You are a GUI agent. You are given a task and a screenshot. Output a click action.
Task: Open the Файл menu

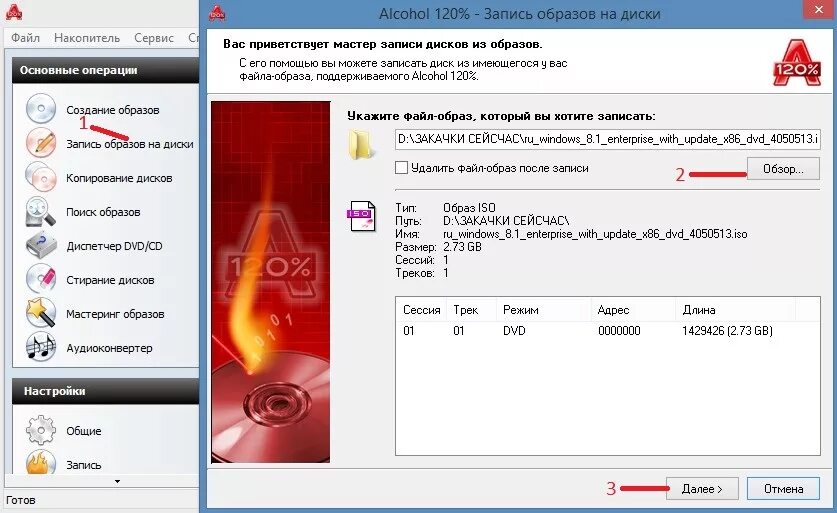25,38
